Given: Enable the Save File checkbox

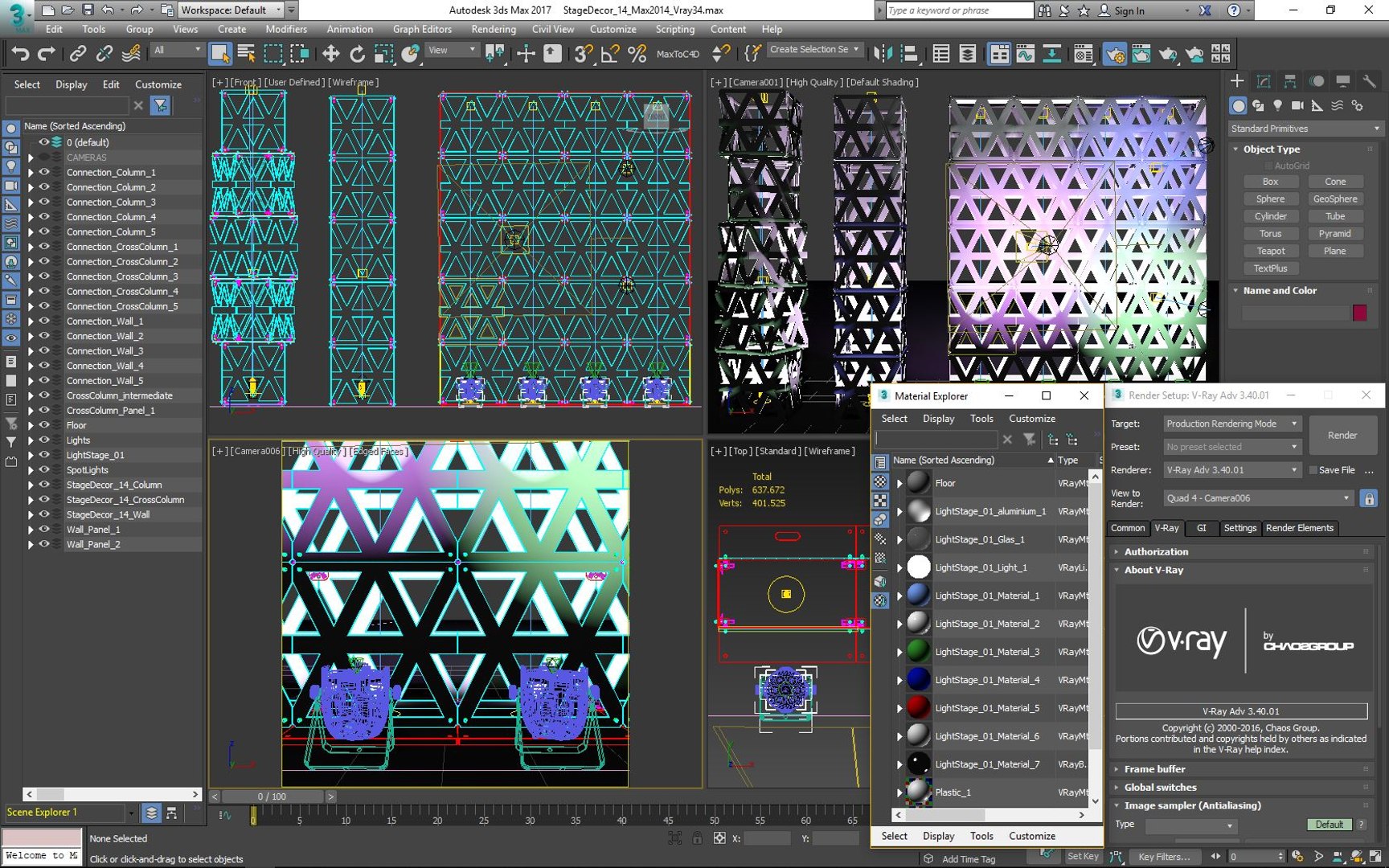Looking at the screenshot, I should coord(1313,470).
